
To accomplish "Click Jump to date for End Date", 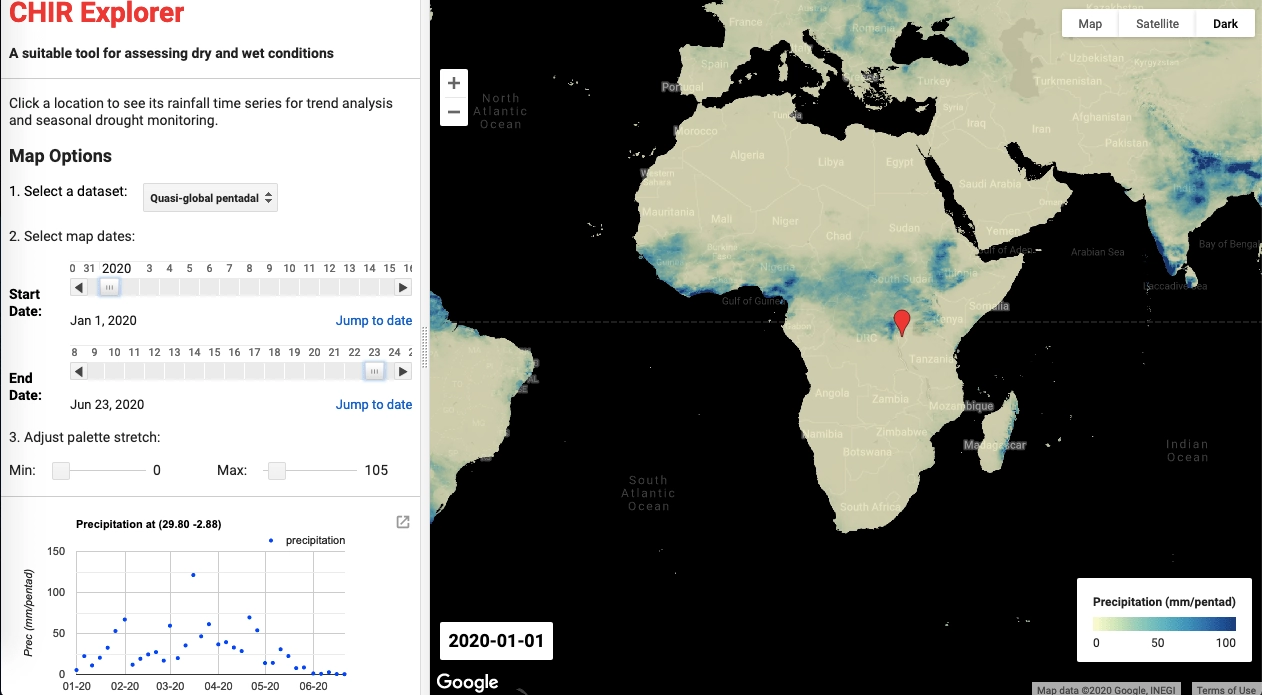I will coord(373,405).
